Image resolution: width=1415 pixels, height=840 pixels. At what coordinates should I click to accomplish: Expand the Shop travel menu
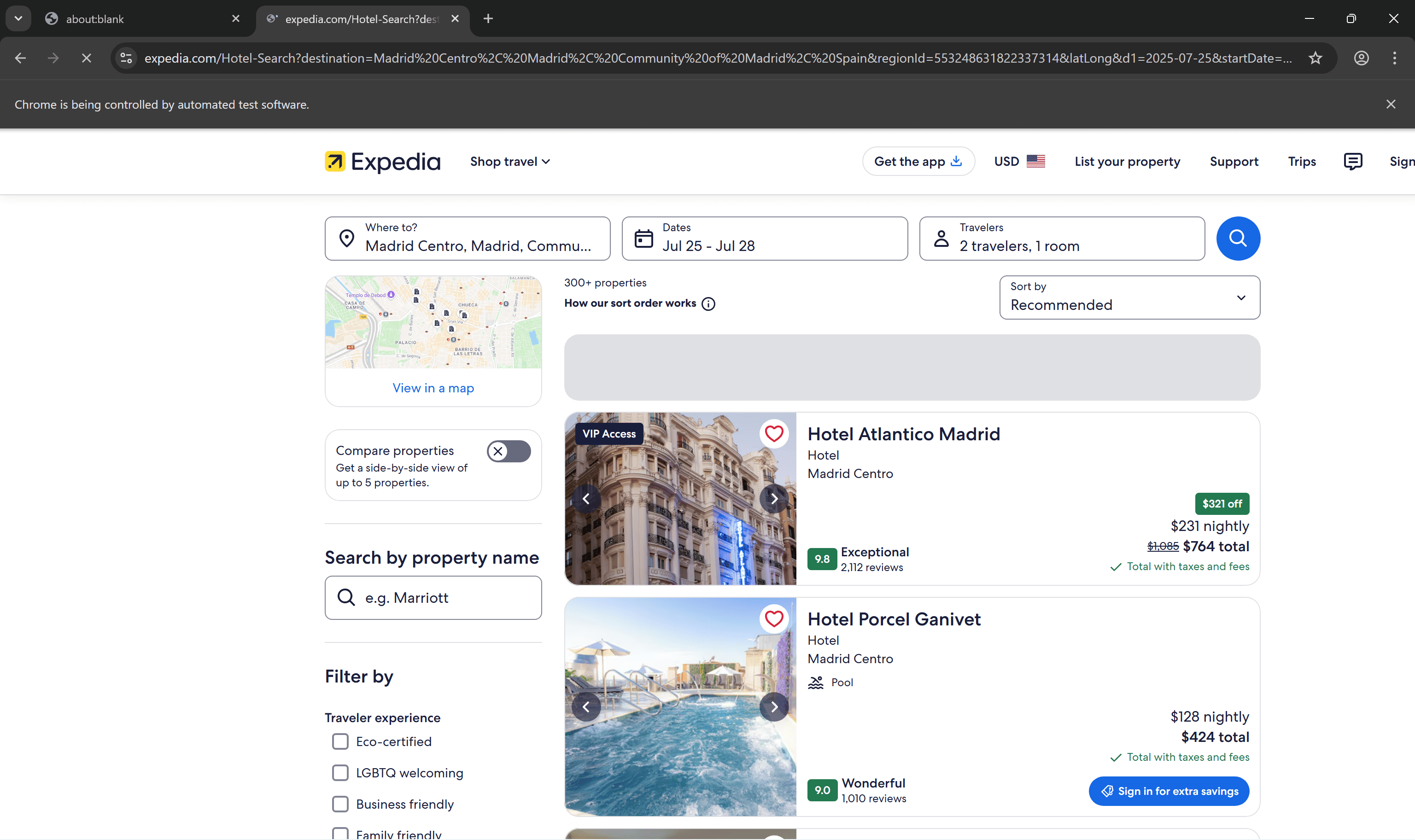(x=509, y=161)
